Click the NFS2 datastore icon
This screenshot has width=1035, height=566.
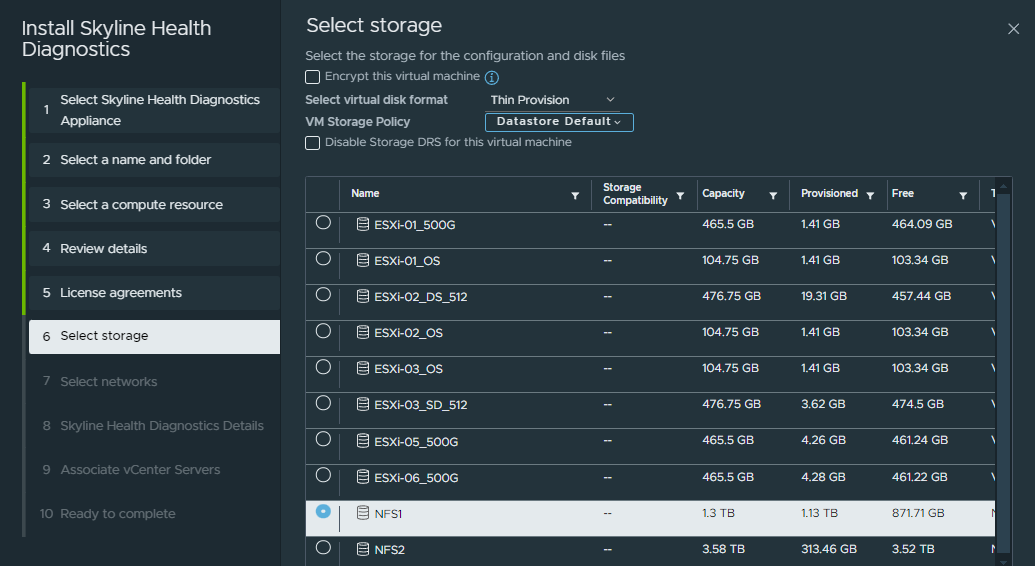362,549
